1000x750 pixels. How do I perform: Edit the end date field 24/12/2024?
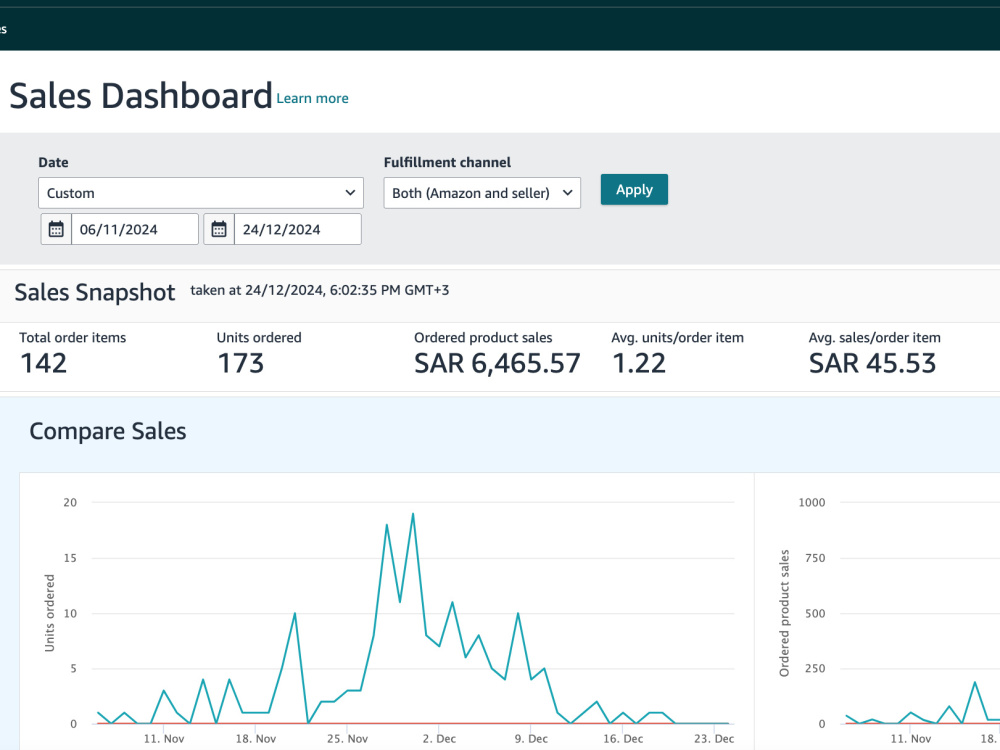tap(297, 229)
